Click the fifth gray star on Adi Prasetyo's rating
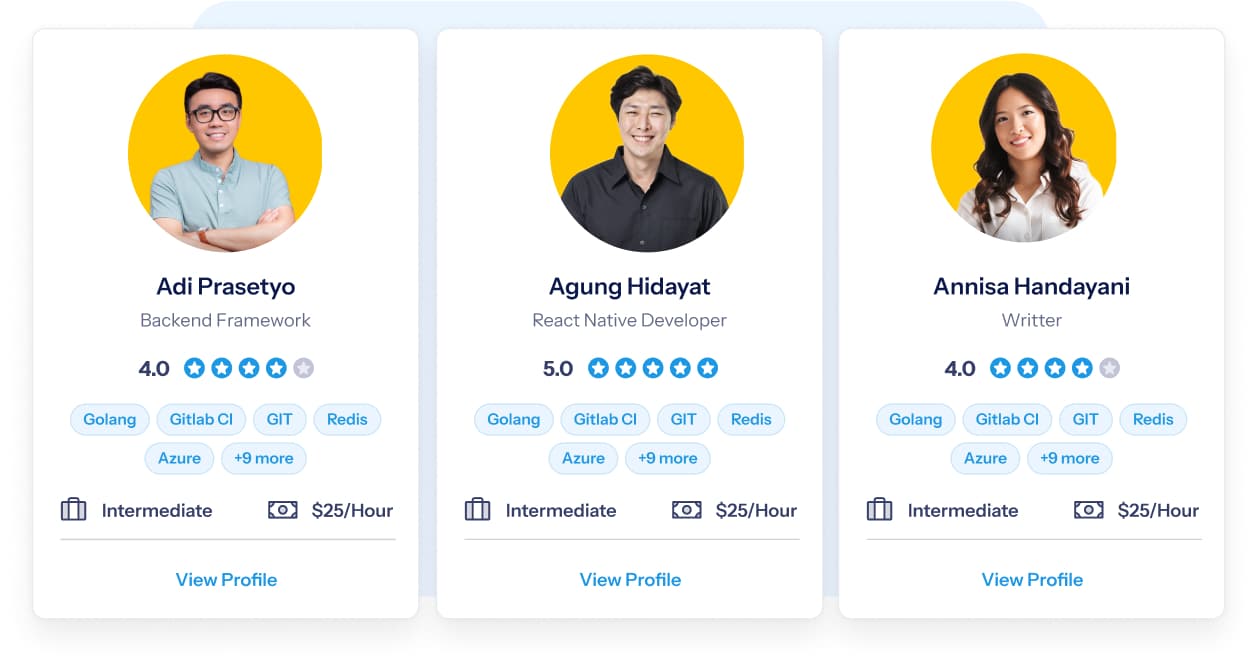 click(x=303, y=368)
